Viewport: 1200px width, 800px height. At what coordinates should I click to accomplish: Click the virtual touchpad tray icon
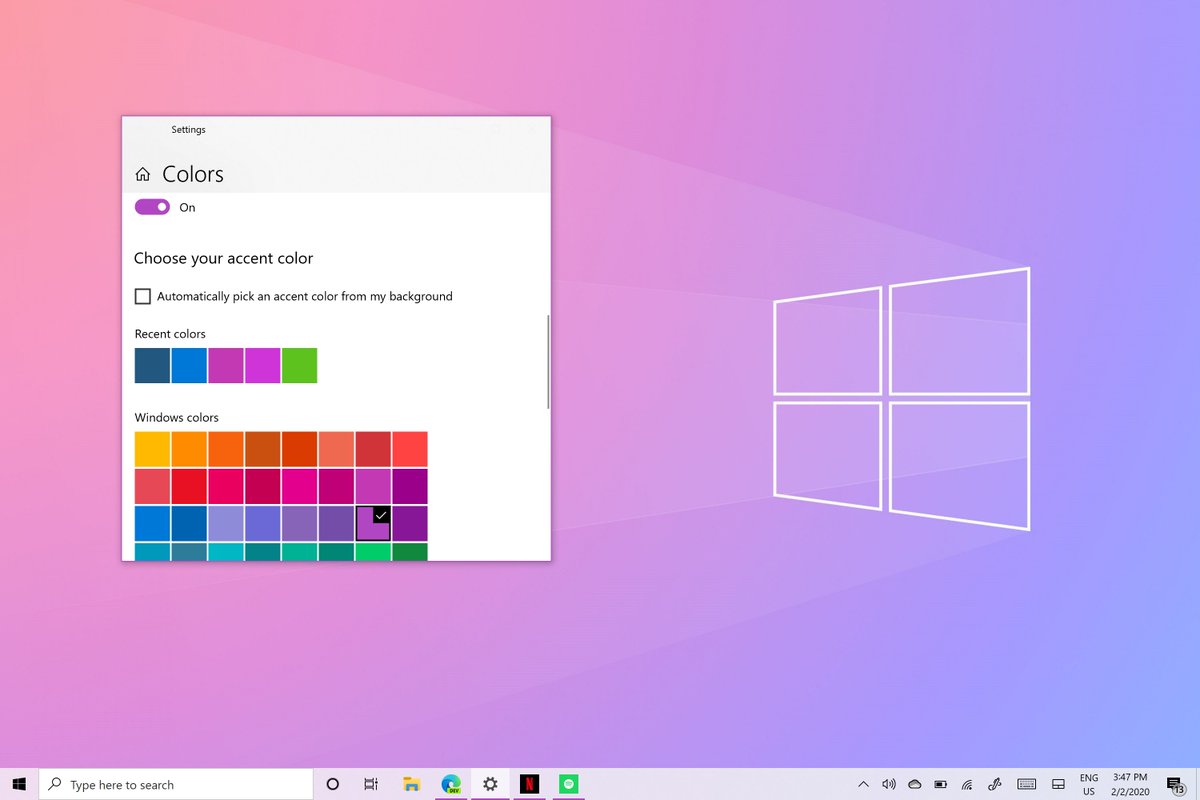[1058, 784]
